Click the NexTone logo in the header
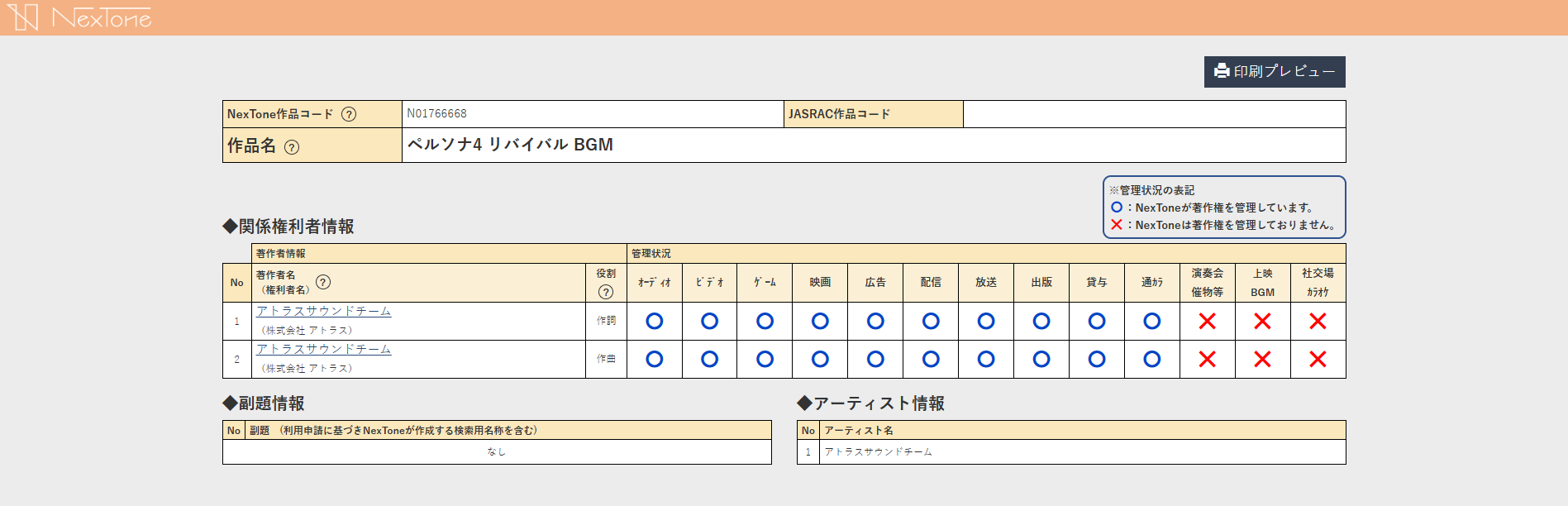This screenshot has width=1568, height=506. pos(79,17)
